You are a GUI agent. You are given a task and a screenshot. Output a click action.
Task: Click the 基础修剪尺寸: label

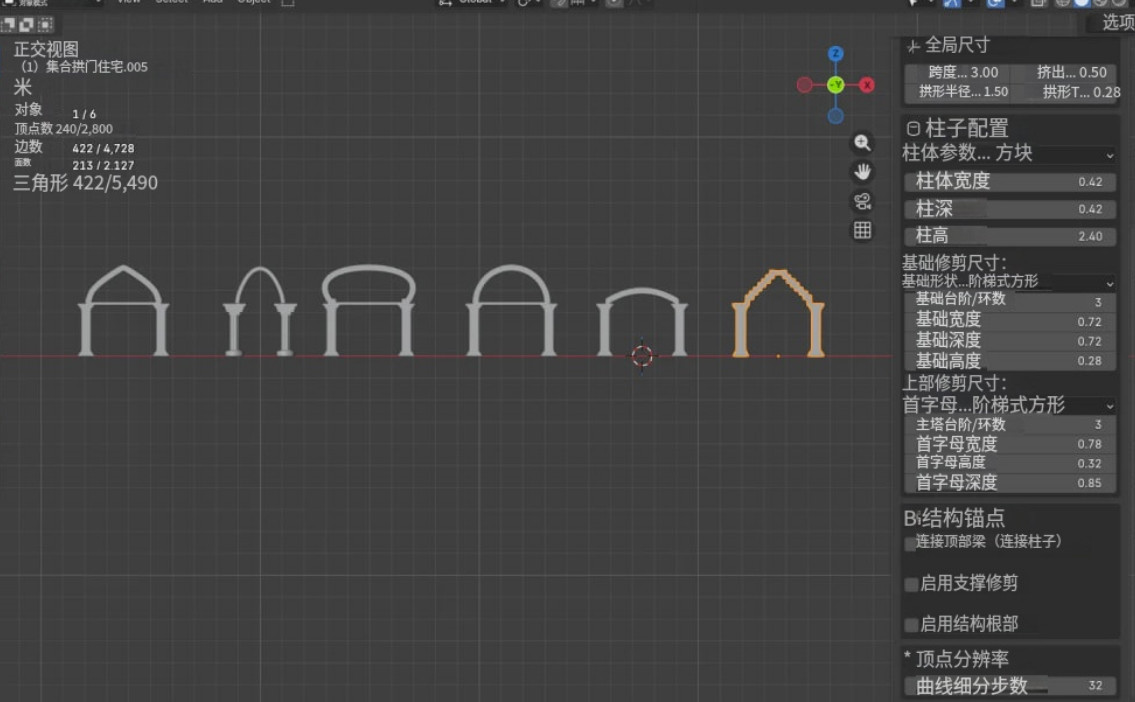pos(953,263)
